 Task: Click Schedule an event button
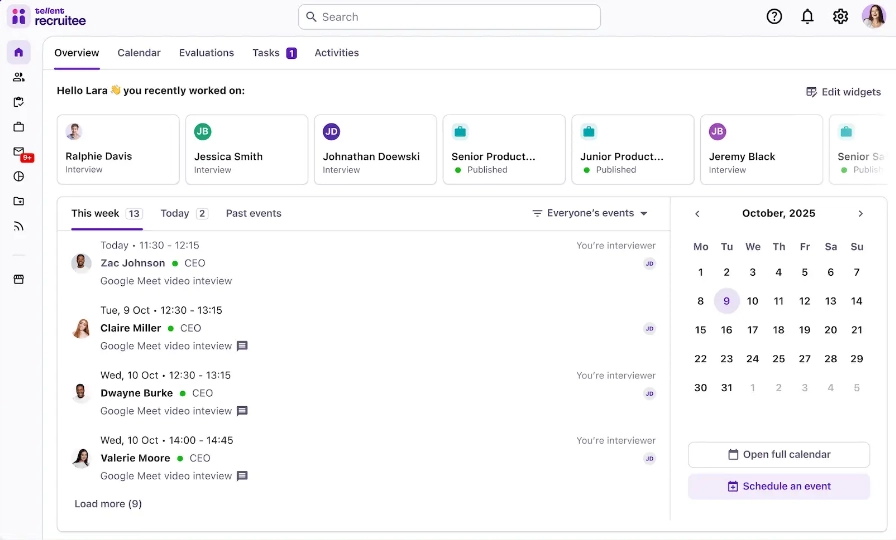pyautogui.click(x=779, y=486)
